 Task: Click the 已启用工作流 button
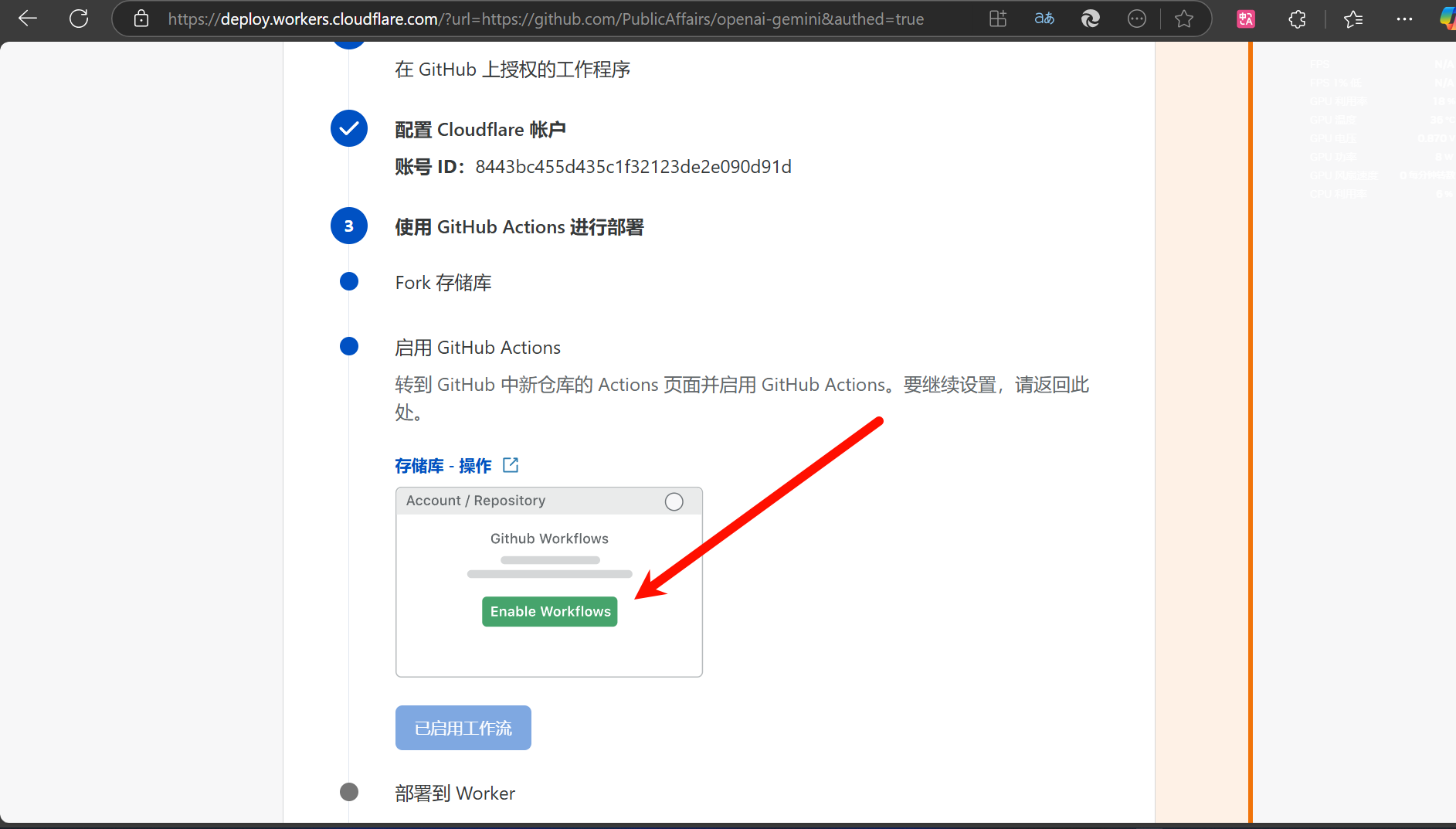click(463, 728)
